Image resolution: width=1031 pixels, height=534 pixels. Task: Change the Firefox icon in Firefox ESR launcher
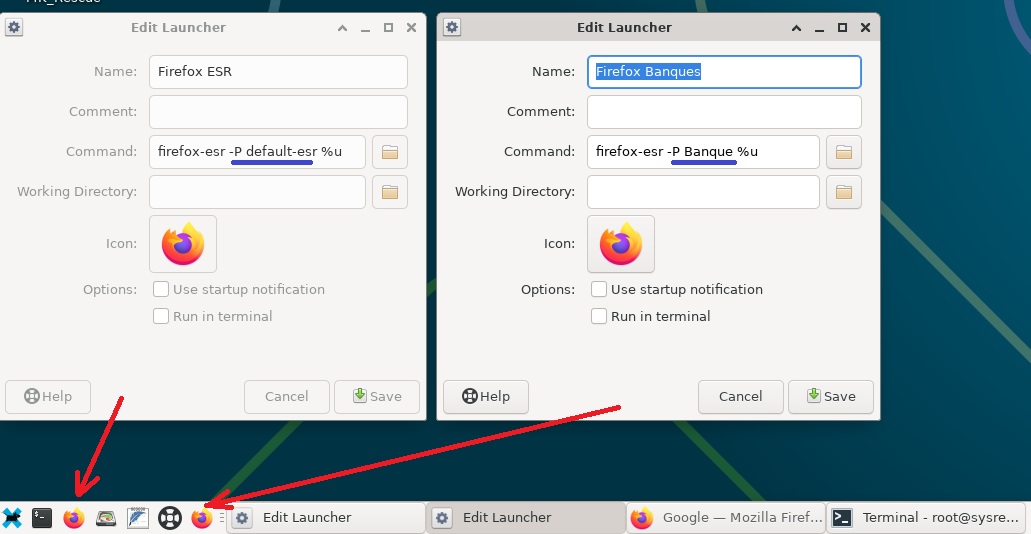[183, 244]
